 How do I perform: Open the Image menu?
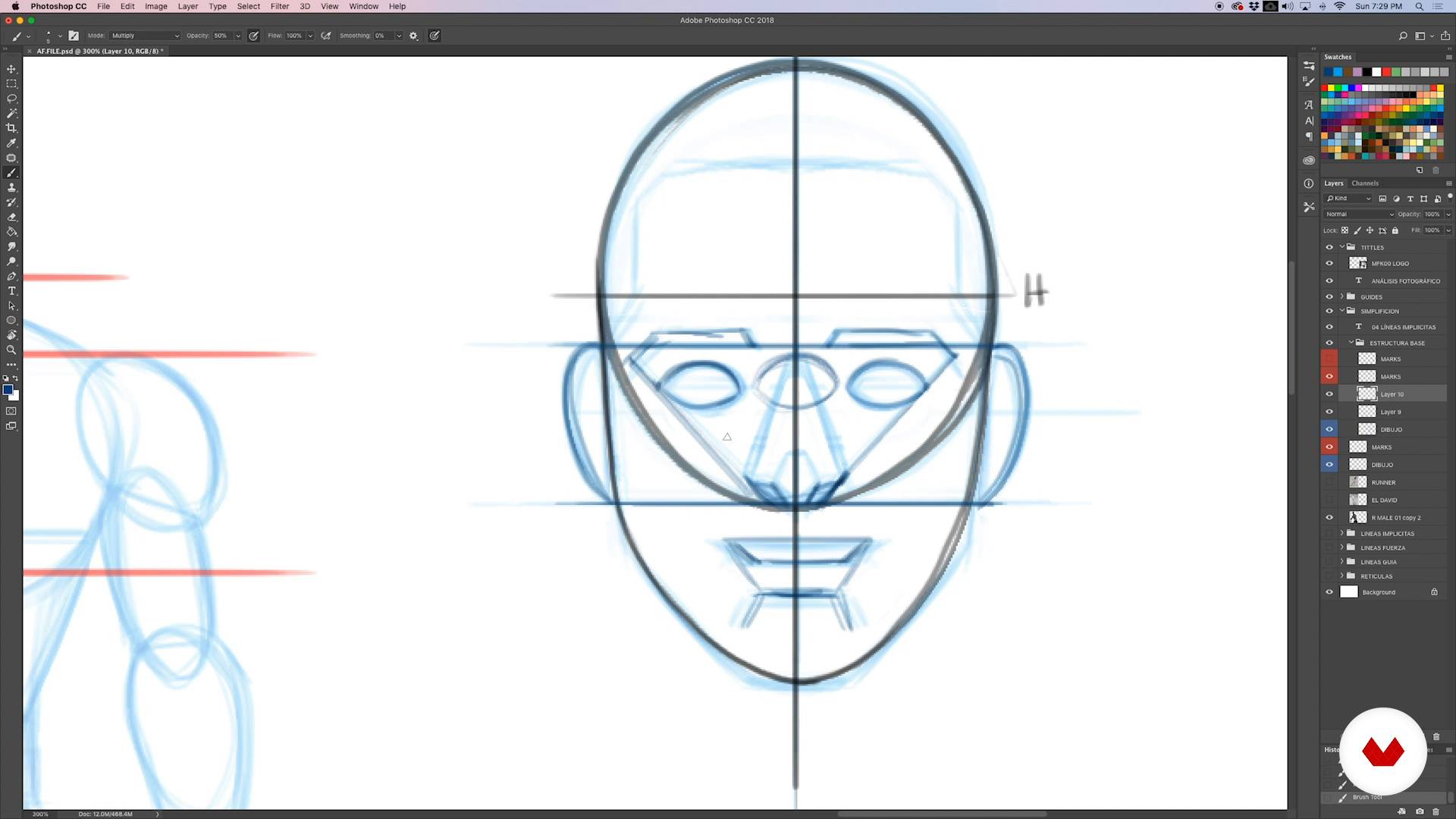[x=155, y=6]
